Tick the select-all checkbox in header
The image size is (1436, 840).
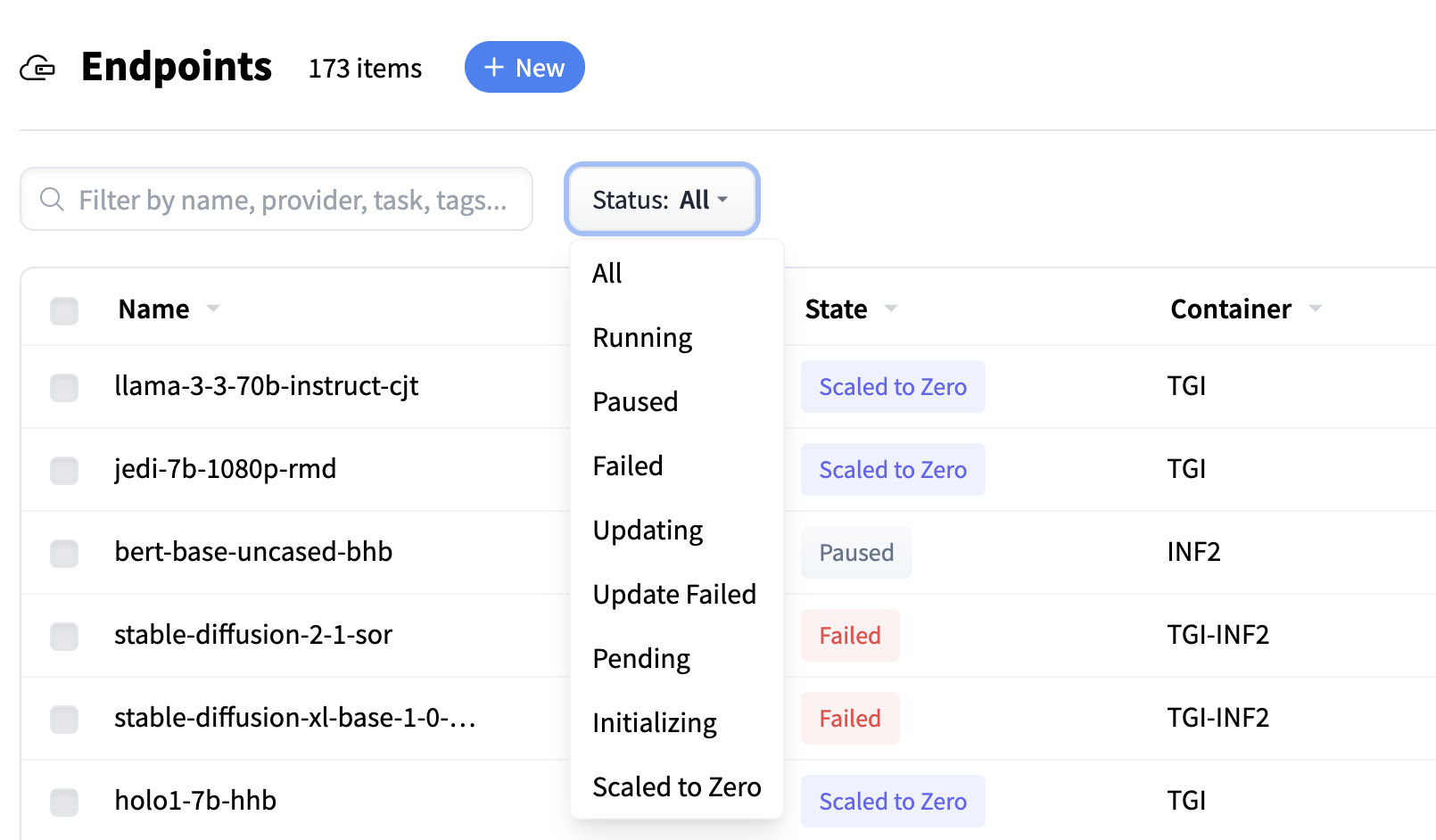pos(64,310)
